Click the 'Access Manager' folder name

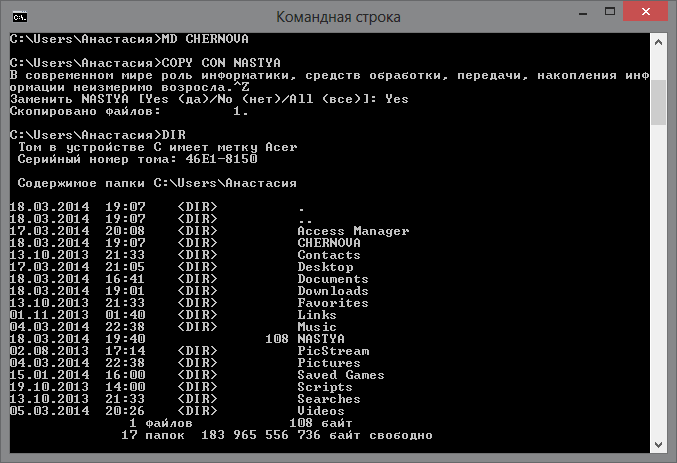(353, 231)
